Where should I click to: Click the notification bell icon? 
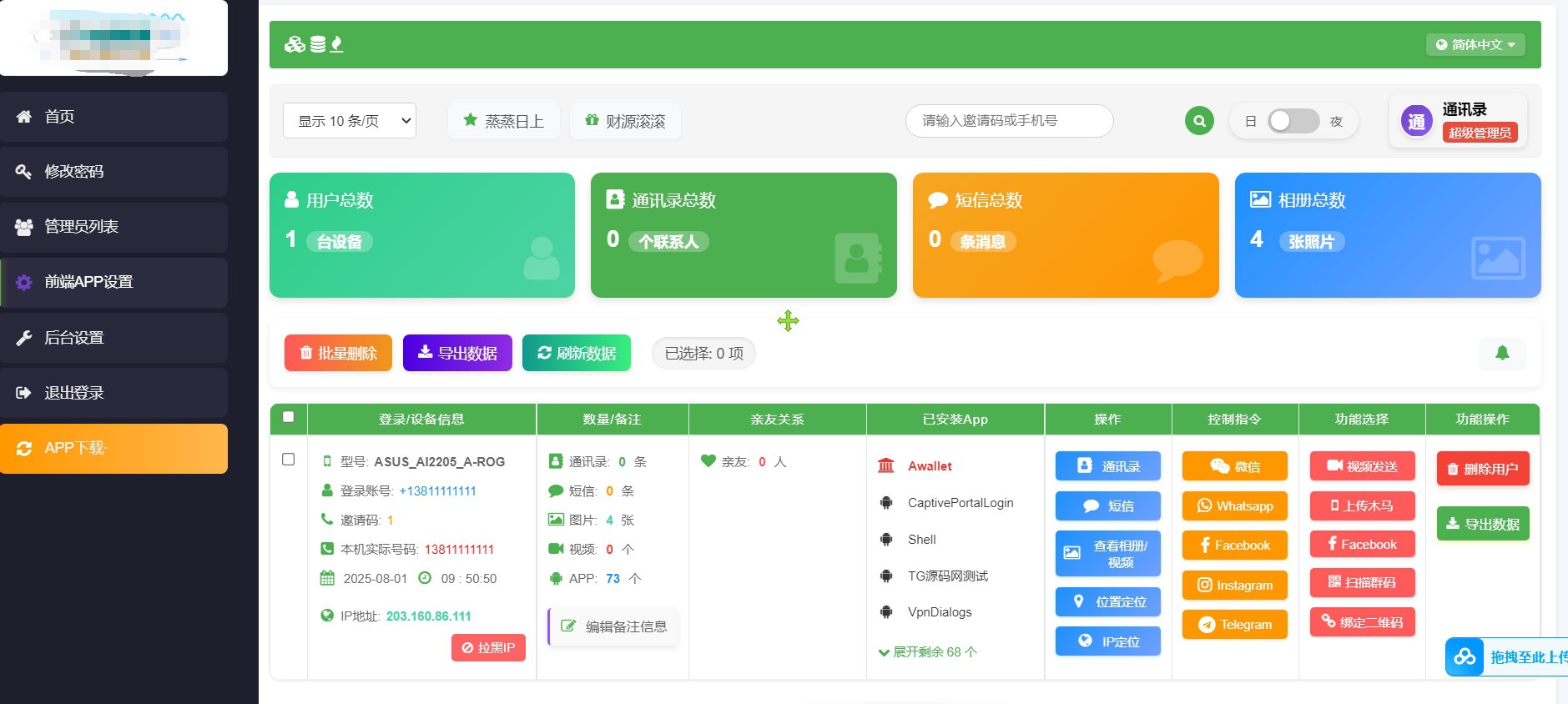coord(1502,353)
